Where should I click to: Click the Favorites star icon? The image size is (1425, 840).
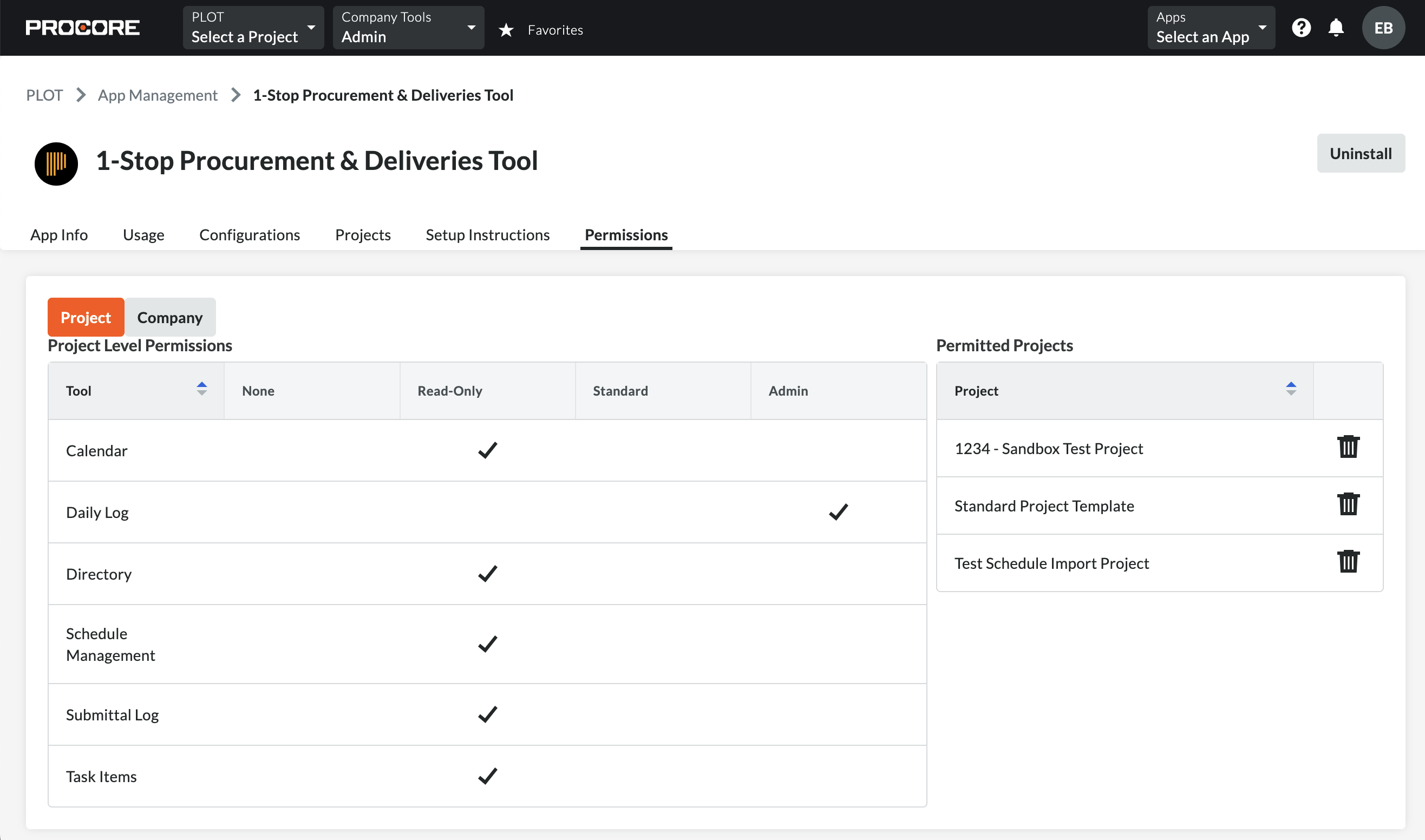pos(506,30)
